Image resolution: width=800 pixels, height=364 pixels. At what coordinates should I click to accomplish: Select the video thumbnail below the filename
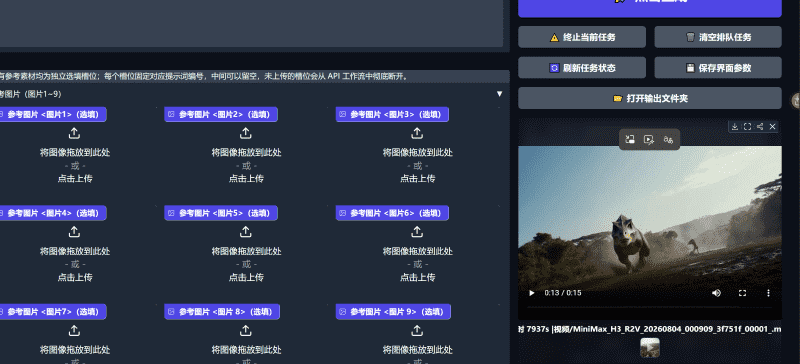[x=650, y=348]
